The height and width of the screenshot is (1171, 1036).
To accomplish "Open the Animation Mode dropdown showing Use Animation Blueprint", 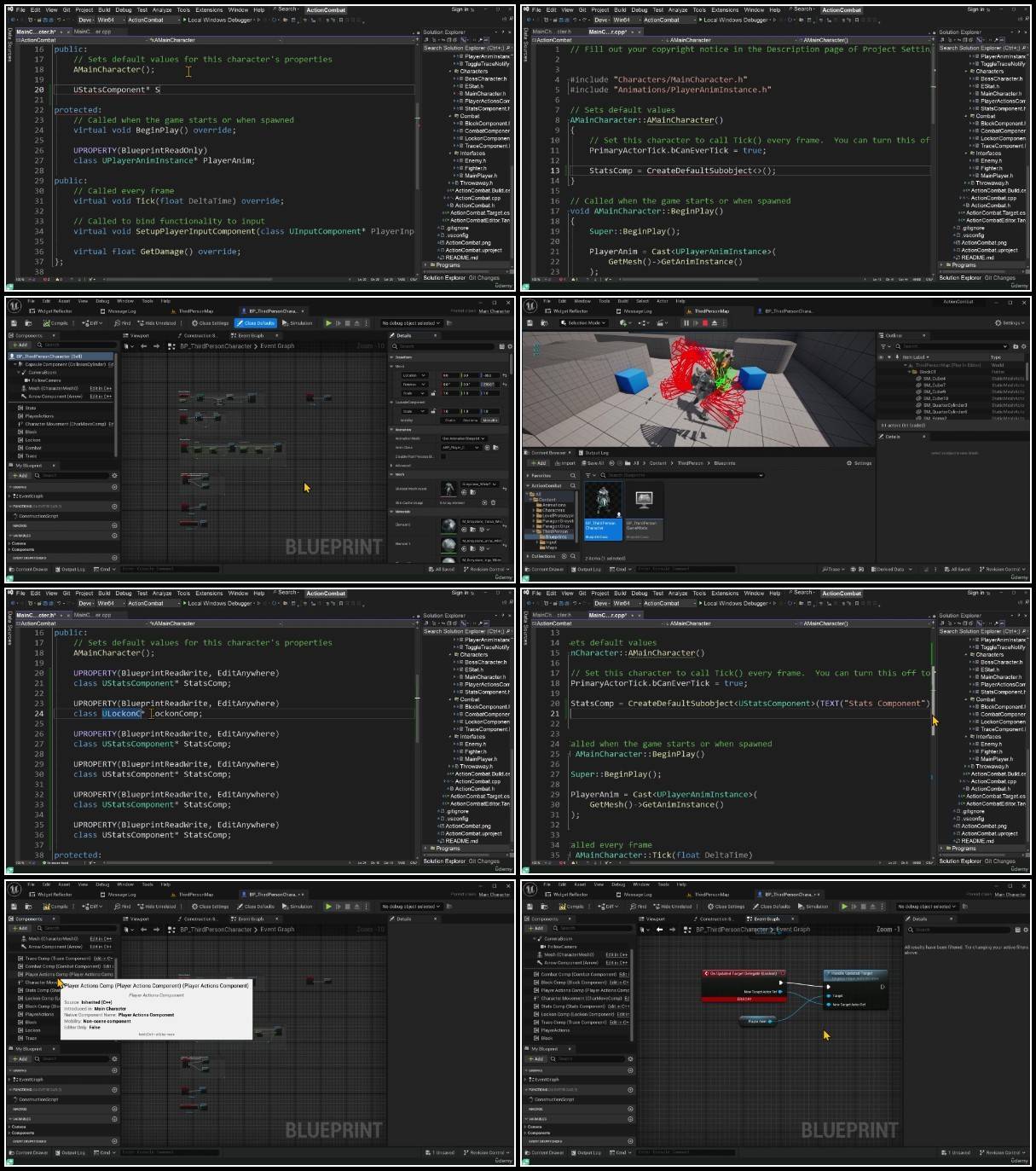I will tap(463, 438).
